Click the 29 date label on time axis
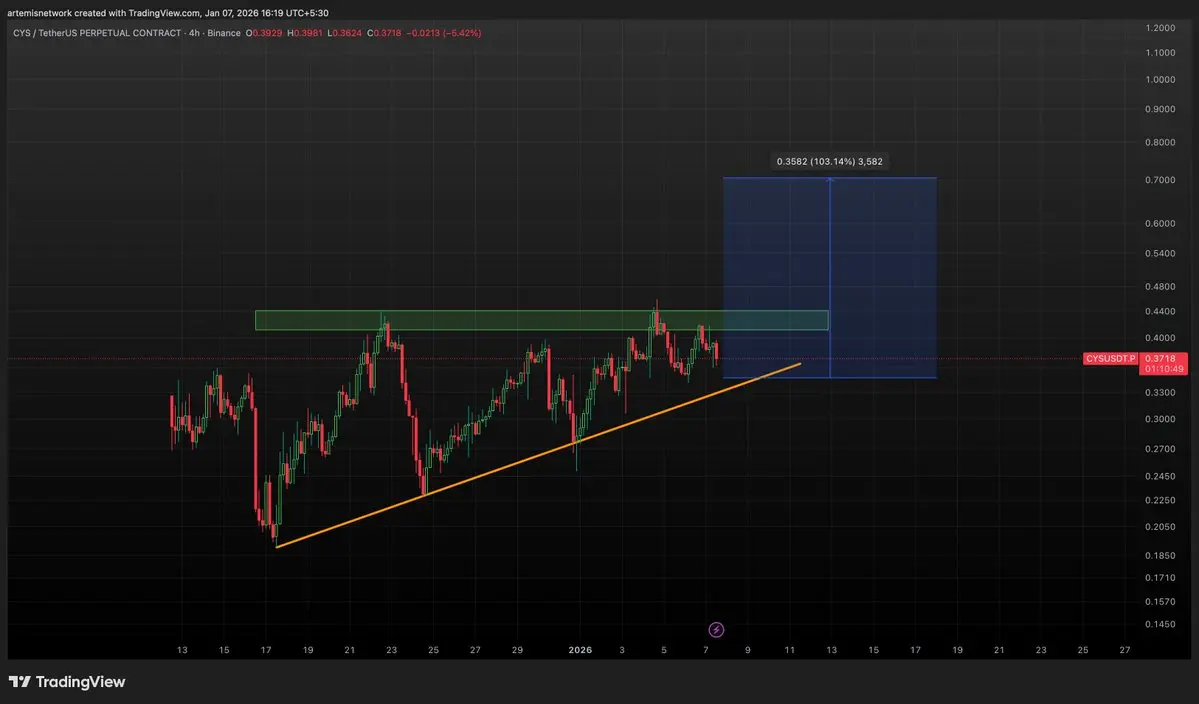The height and width of the screenshot is (704, 1199). click(517, 650)
